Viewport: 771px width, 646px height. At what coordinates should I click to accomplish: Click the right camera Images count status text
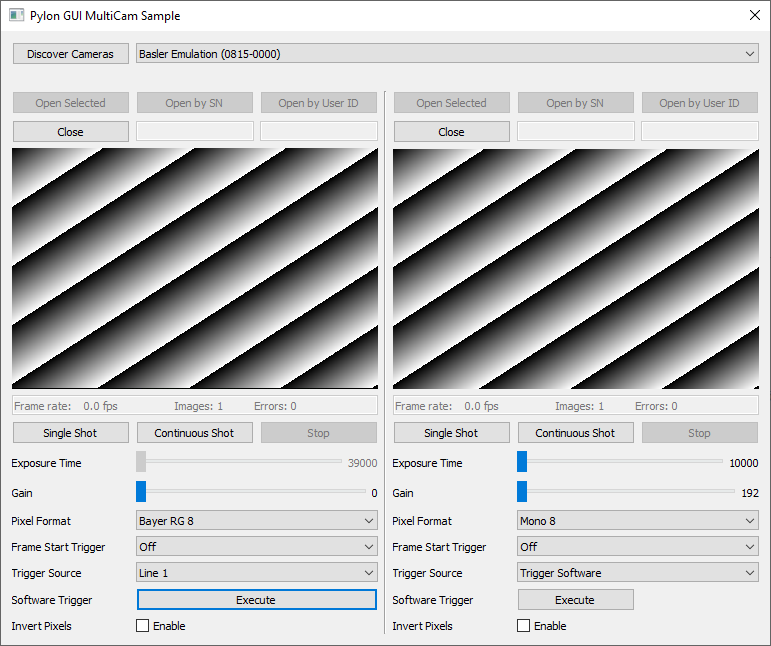(x=579, y=406)
